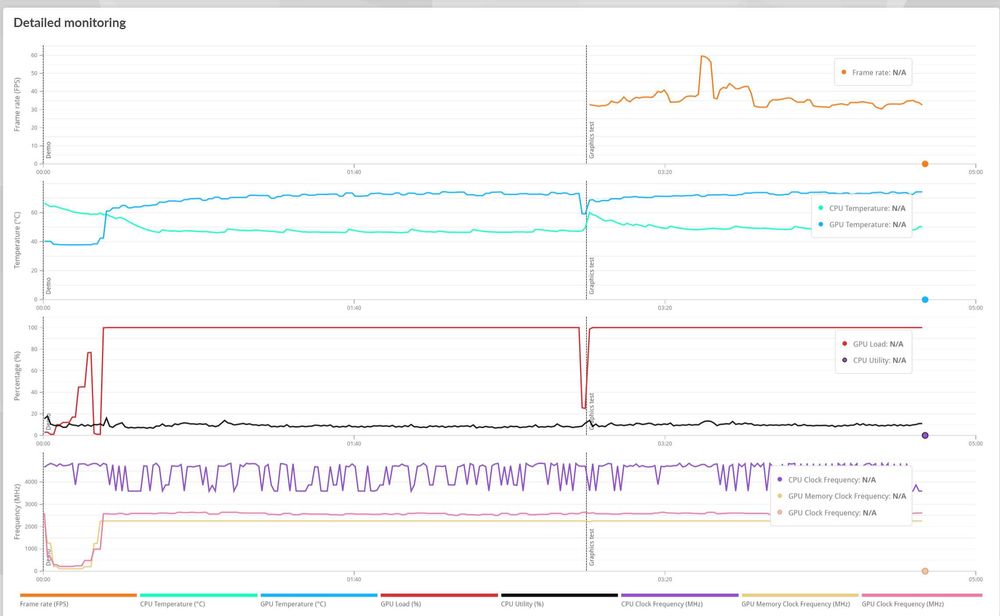Click the Graphics test marker in frame rate chart

click(592, 140)
